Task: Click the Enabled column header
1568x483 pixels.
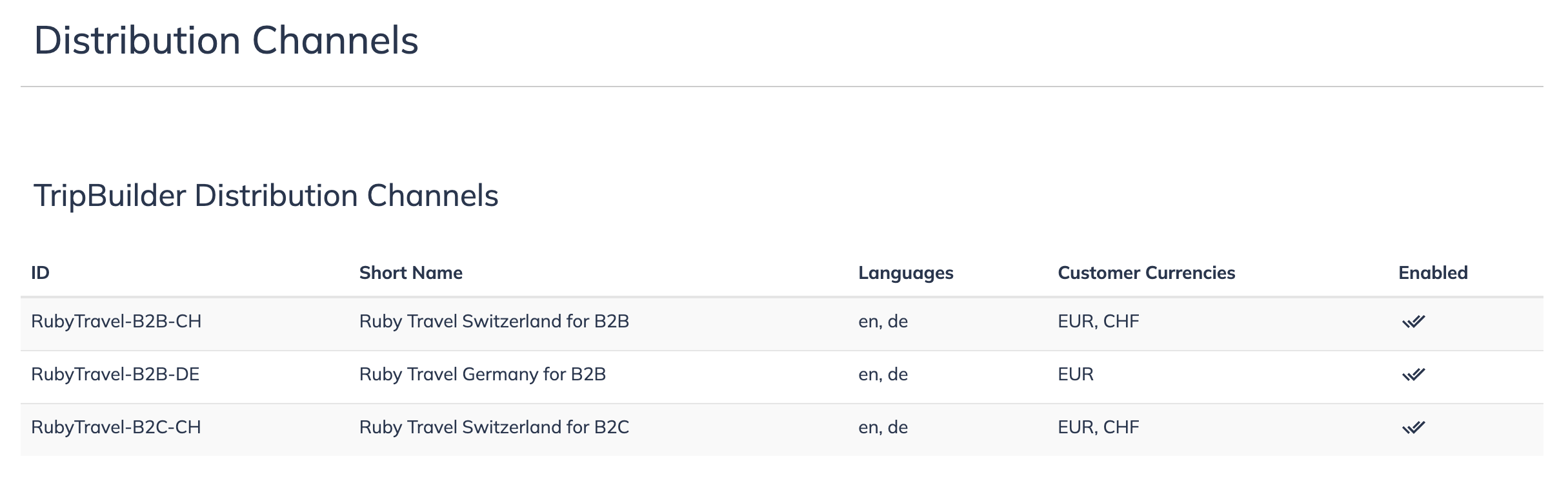Action: (x=1433, y=272)
